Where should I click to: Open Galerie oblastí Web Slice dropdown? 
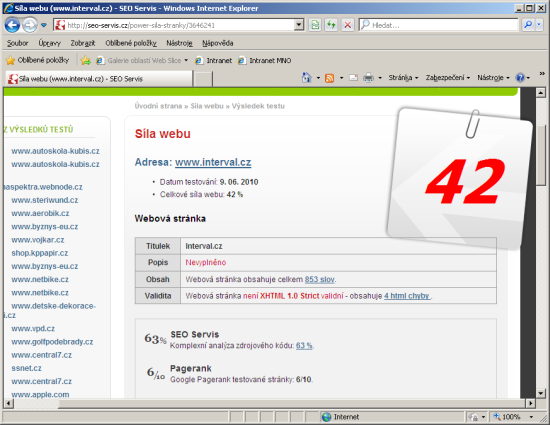click(x=142, y=61)
